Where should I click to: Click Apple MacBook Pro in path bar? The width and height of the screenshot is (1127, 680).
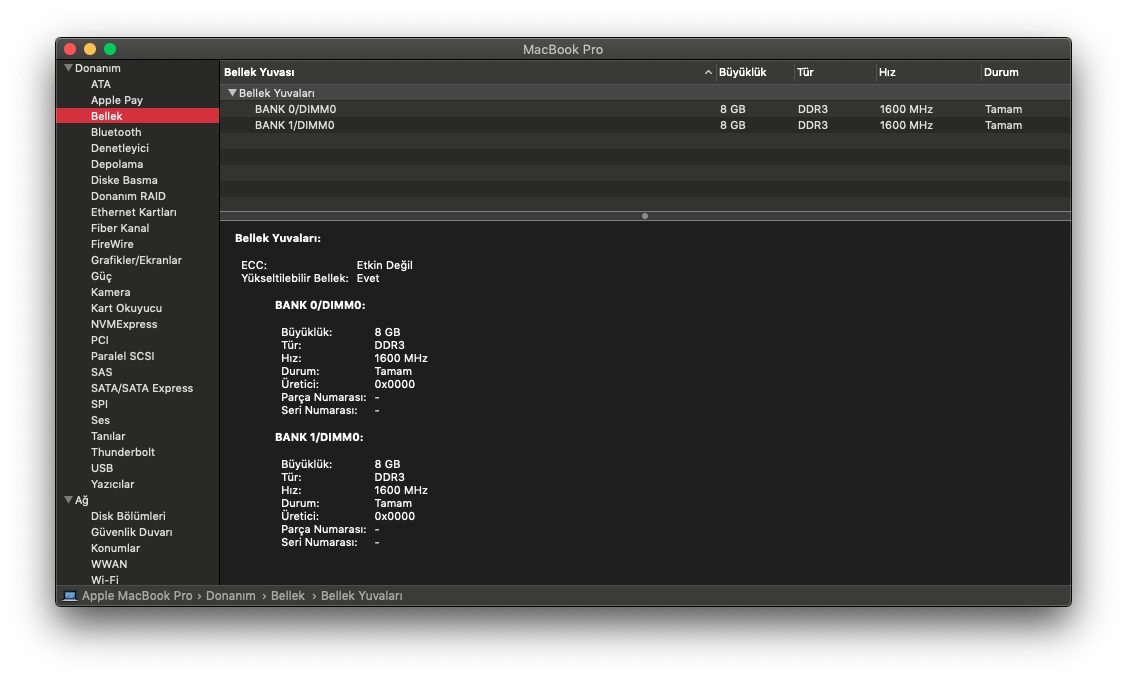tap(137, 596)
